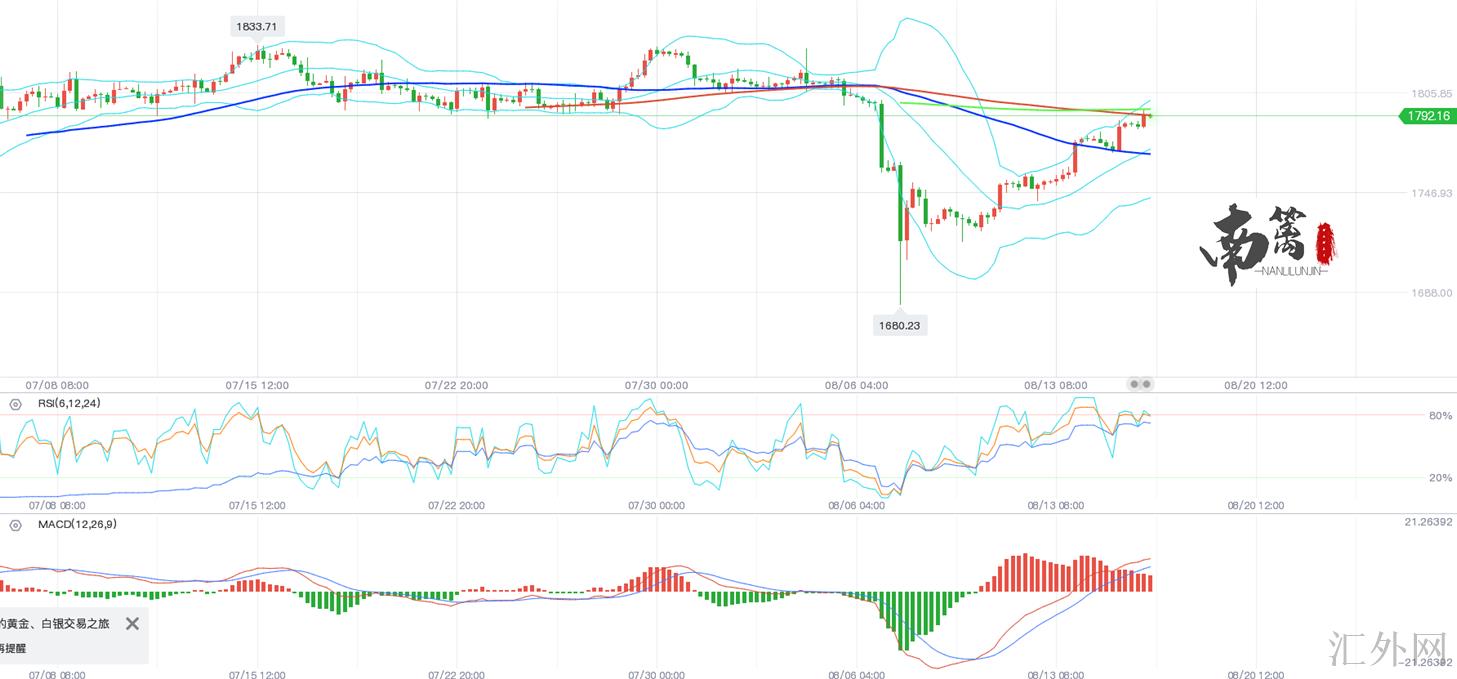The width and height of the screenshot is (1457, 679).
Task: Select the green 1792.16 current price tag
Action: tap(1427, 116)
